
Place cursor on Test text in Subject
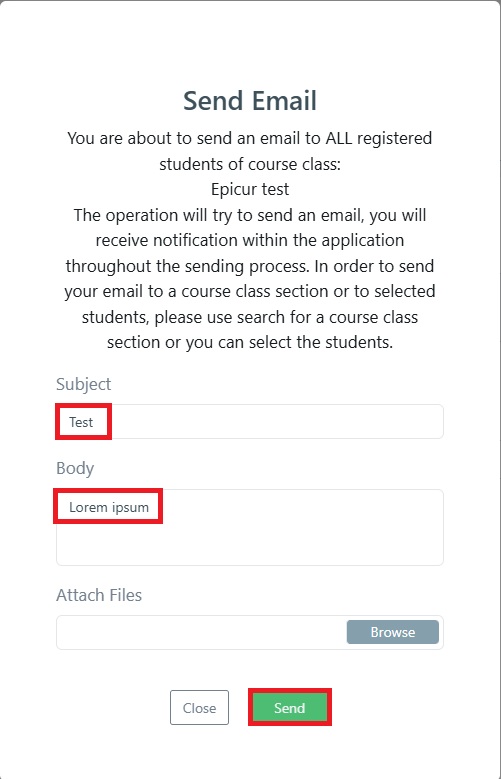(81, 422)
